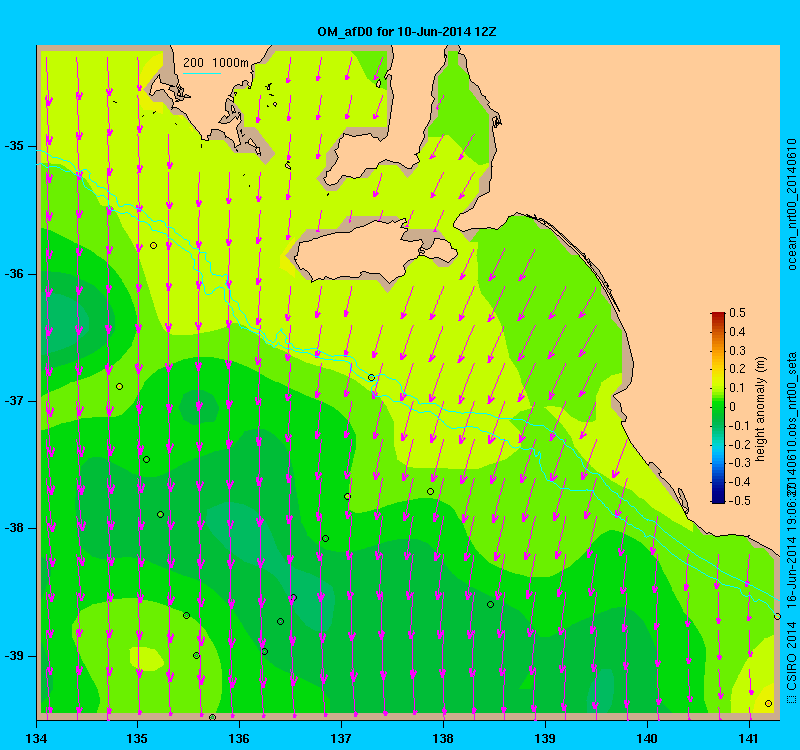Click the '136' longitude axis label
The height and width of the screenshot is (750, 800).
point(239,738)
